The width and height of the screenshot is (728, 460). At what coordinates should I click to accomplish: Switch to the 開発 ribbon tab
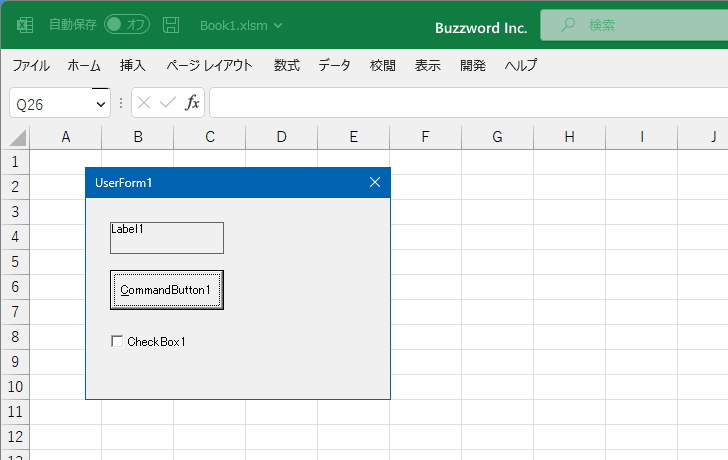pos(473,65)
